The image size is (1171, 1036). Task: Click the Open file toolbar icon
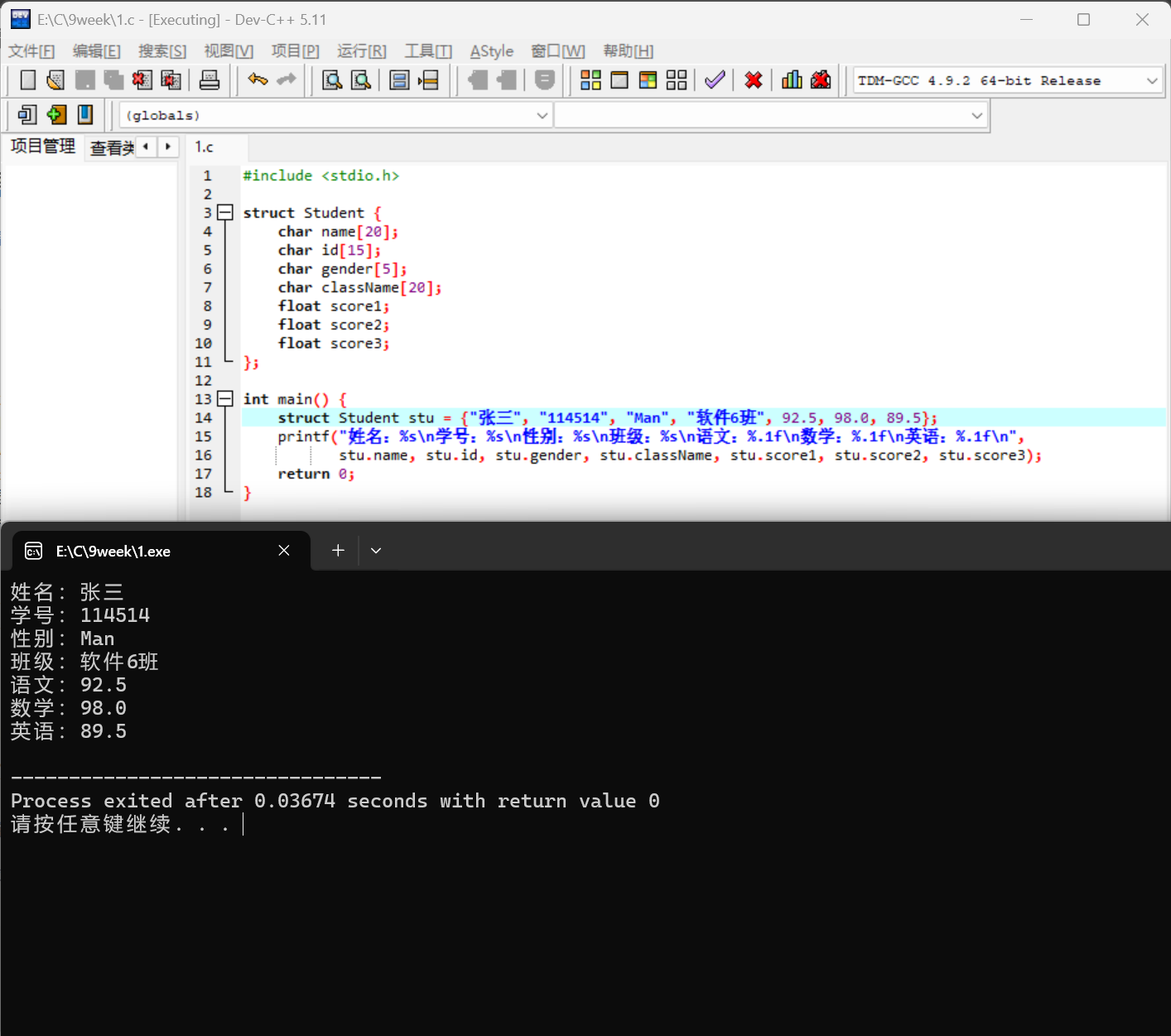[x=55, y=80]
